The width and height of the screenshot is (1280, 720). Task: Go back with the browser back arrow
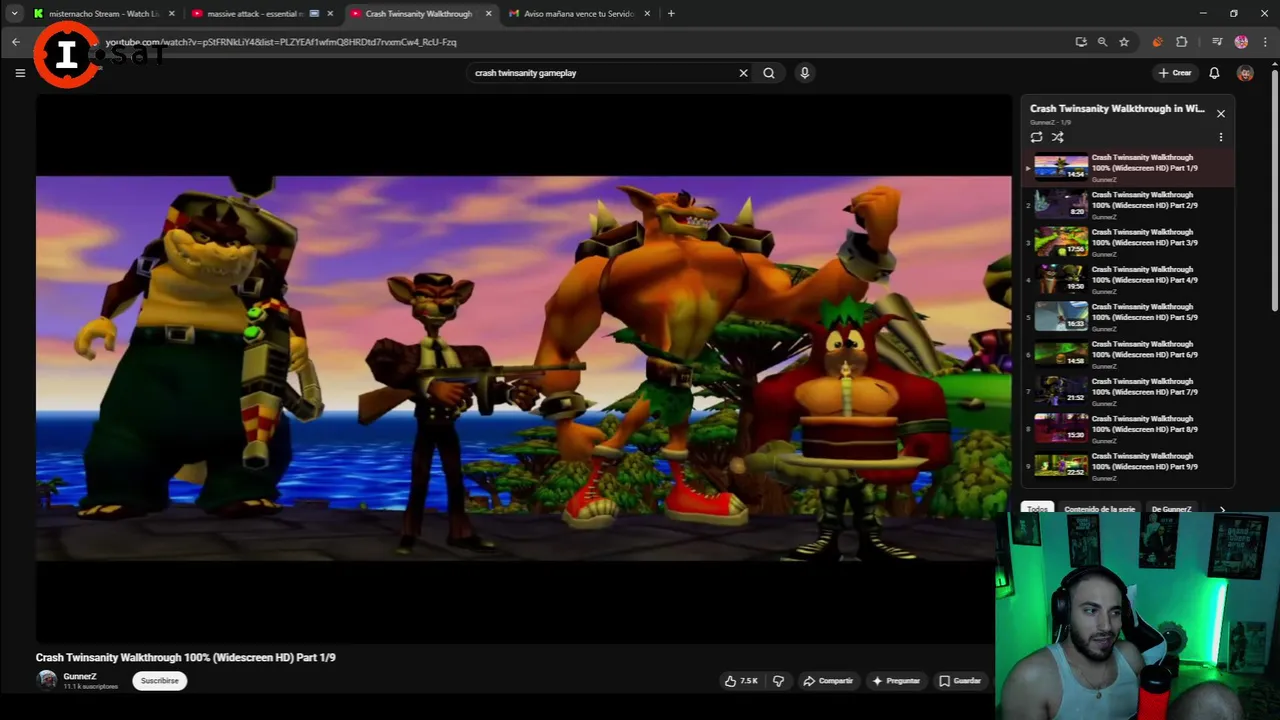pyautogui.click(x=16, y=42)
